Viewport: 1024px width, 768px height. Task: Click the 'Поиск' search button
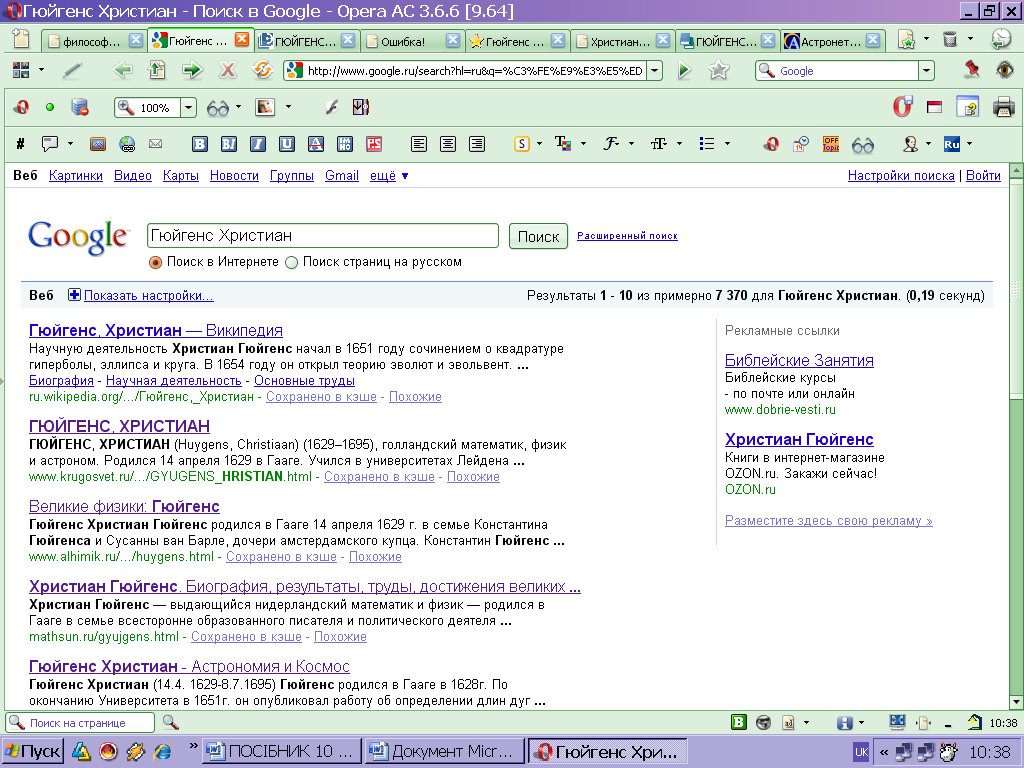coord(538,236)
